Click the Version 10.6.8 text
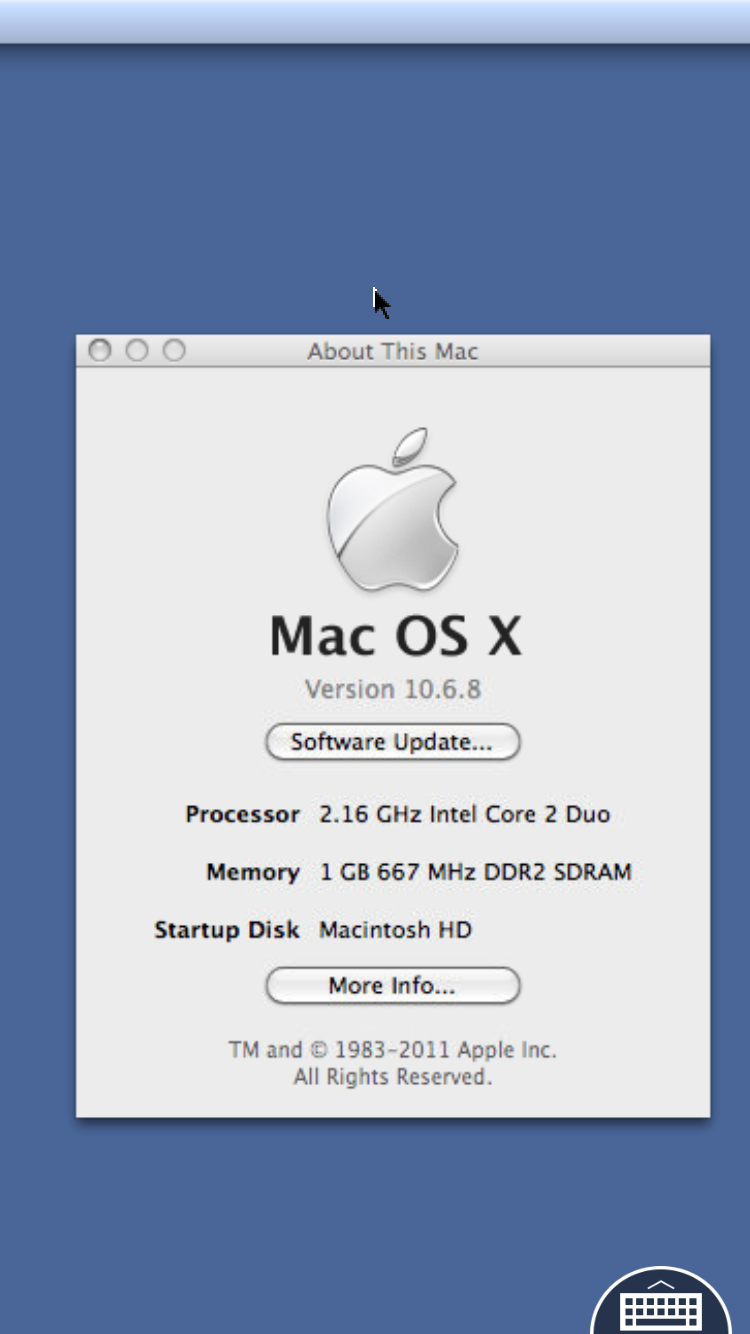The width and height of the screenshot is (750, 1334). (393, 689)
